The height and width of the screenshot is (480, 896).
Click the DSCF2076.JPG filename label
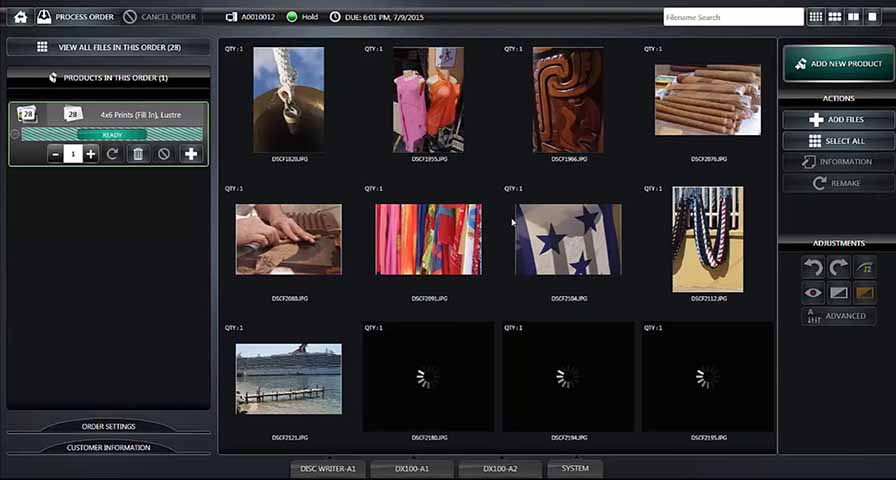pos(709,159)
